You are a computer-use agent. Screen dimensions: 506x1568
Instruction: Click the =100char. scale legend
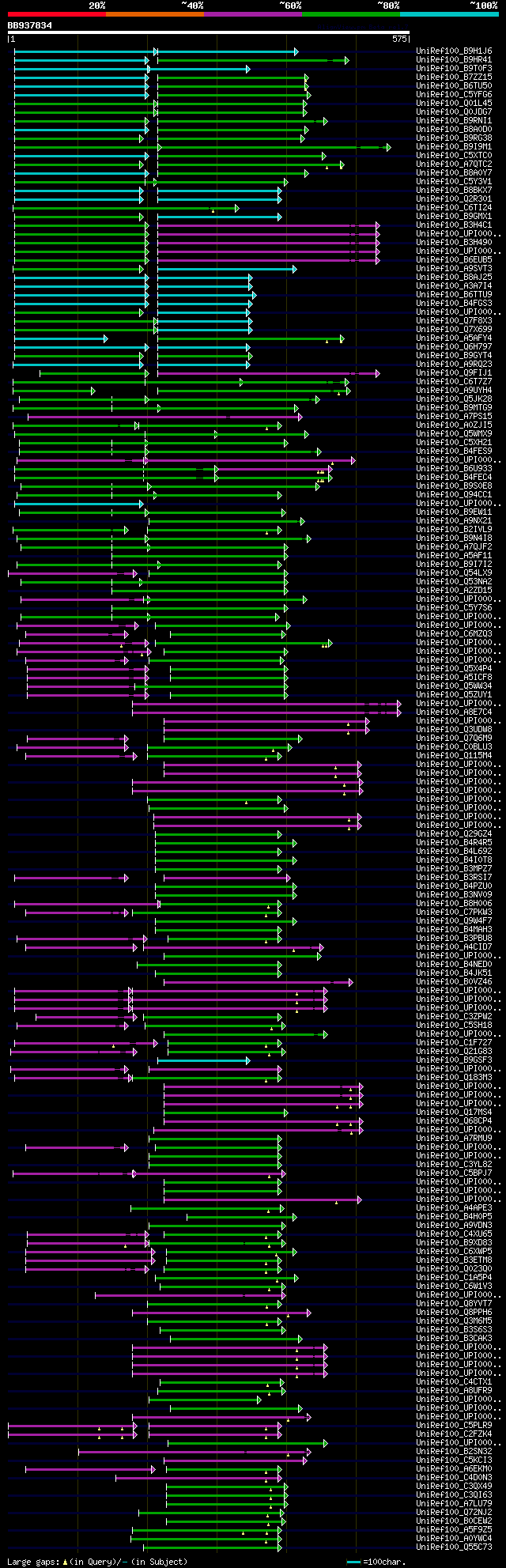(x=376, y=1562)
